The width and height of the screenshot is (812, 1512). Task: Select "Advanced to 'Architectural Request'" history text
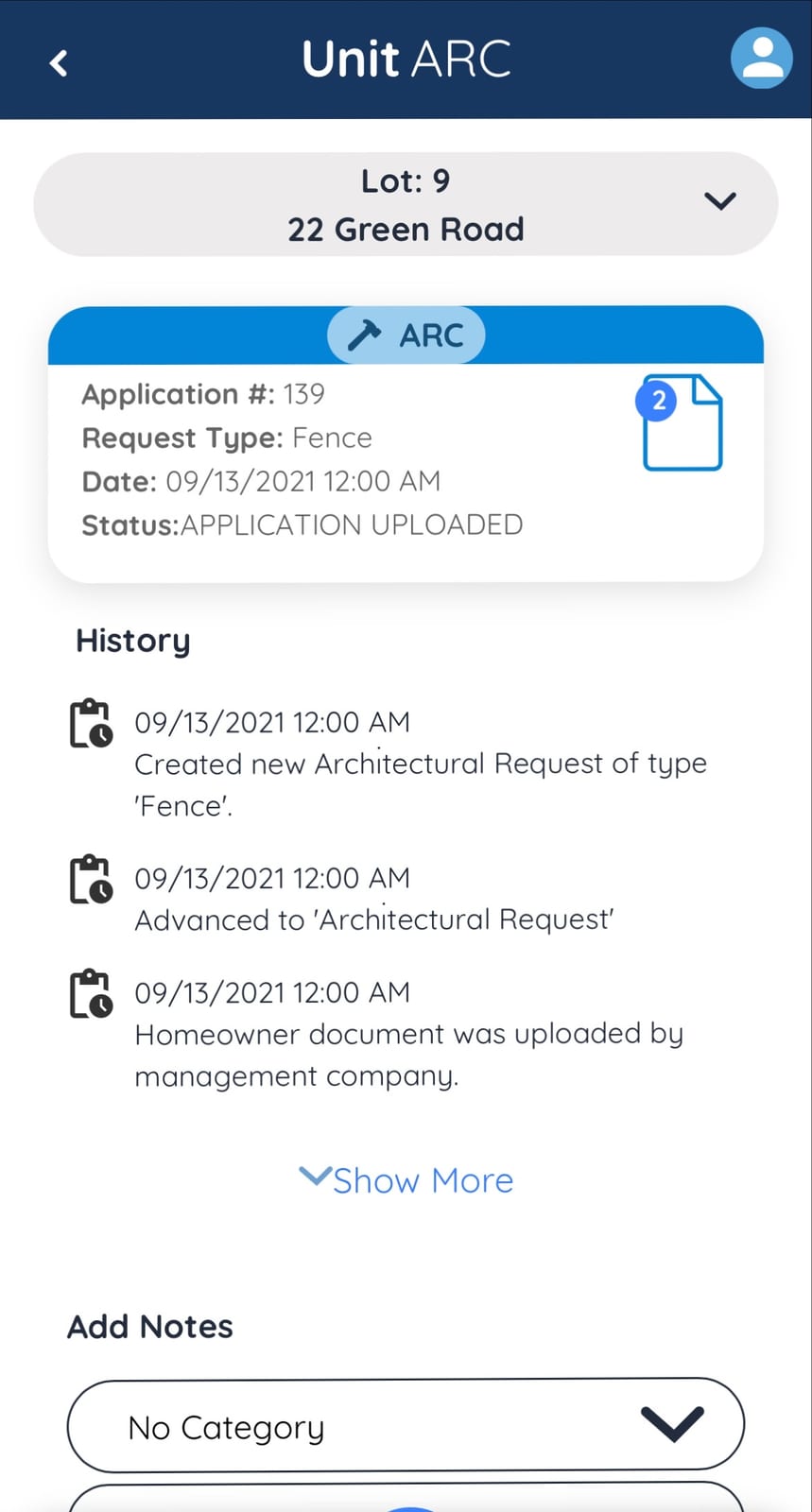pos(374,919)
